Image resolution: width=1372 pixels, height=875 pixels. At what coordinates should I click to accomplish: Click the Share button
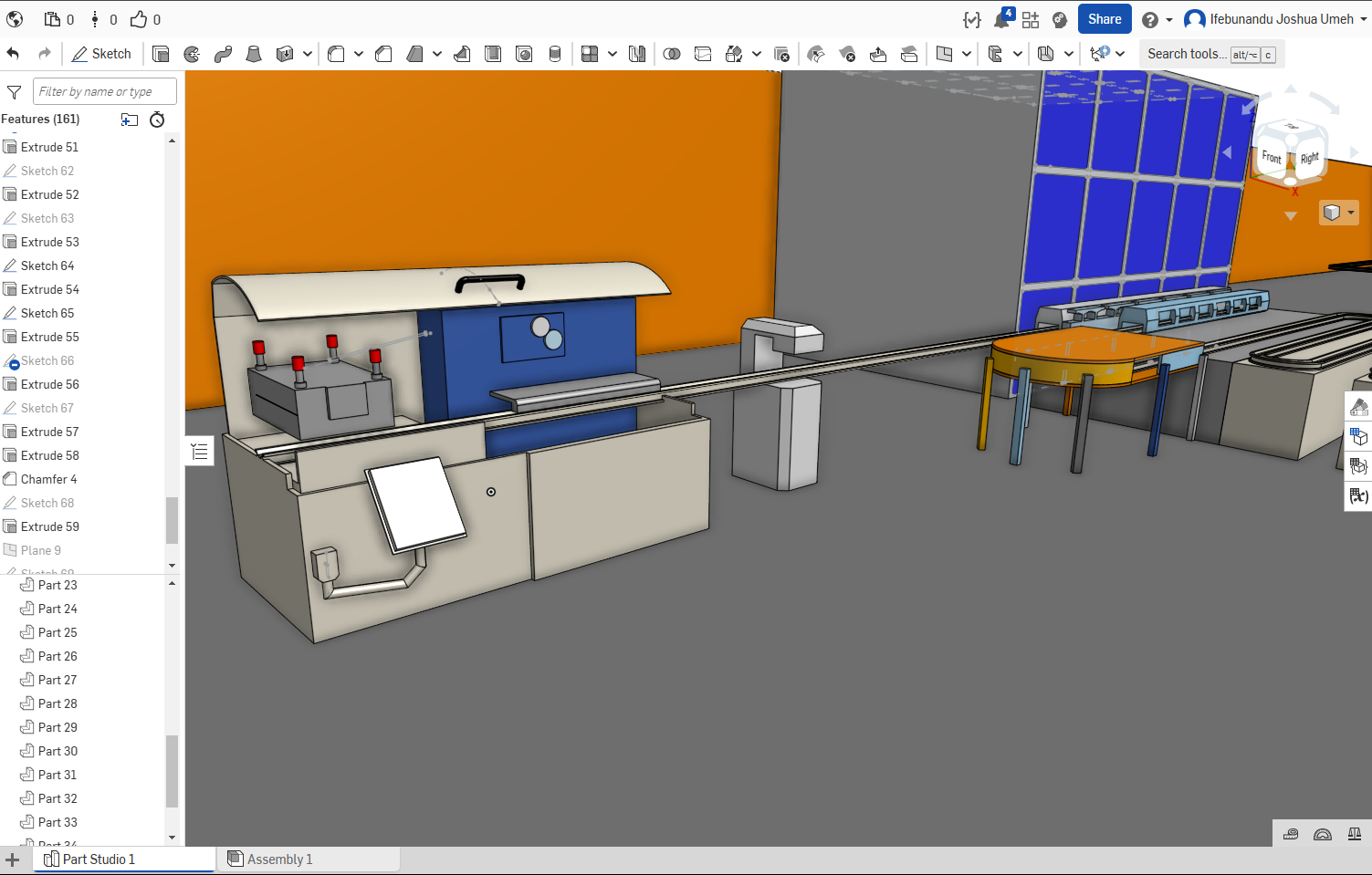tap(1105, 19)
